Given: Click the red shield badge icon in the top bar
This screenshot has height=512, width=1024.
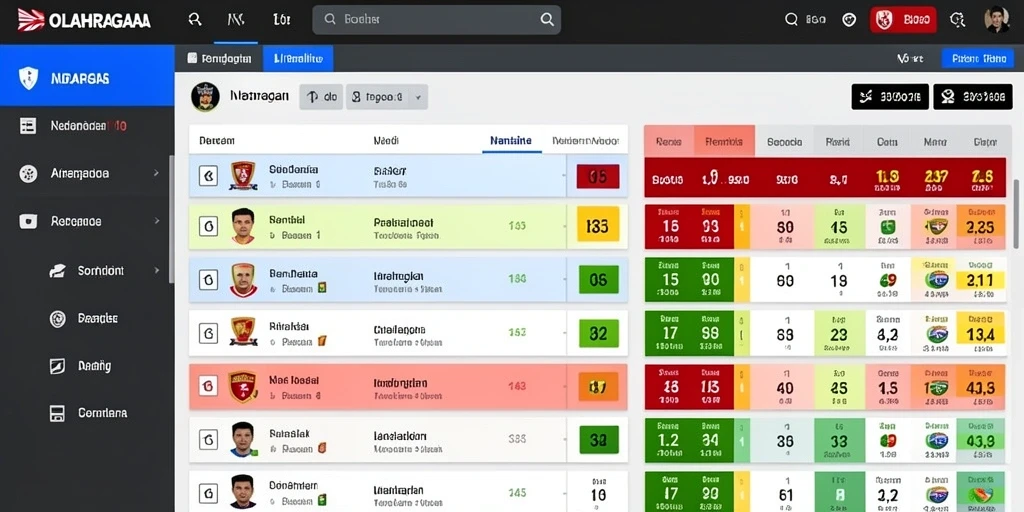Looking at the screenshot, I should [884, 20].
